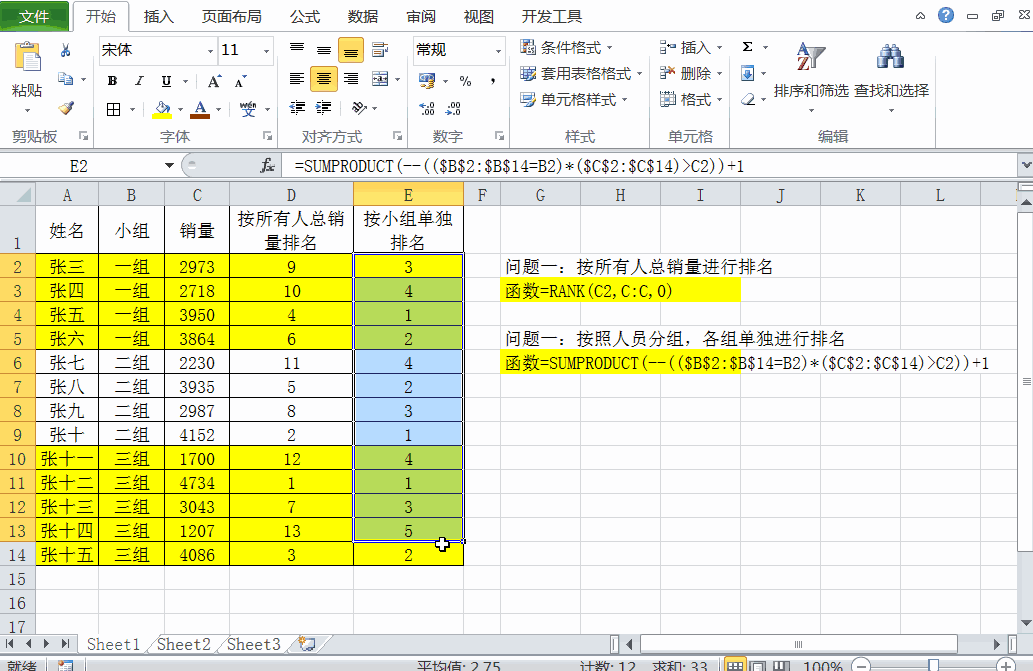The width and height of the screenshot is (1033, 671).
Task: Align text right
Action: pos(350,79)
